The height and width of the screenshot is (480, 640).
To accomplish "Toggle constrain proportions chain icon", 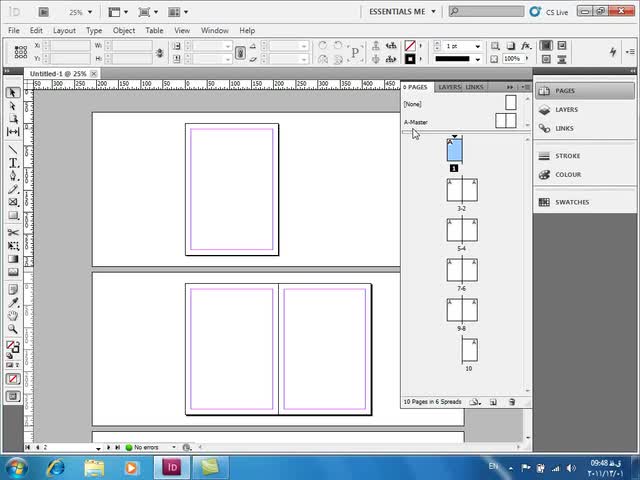I will pos(160,53).
